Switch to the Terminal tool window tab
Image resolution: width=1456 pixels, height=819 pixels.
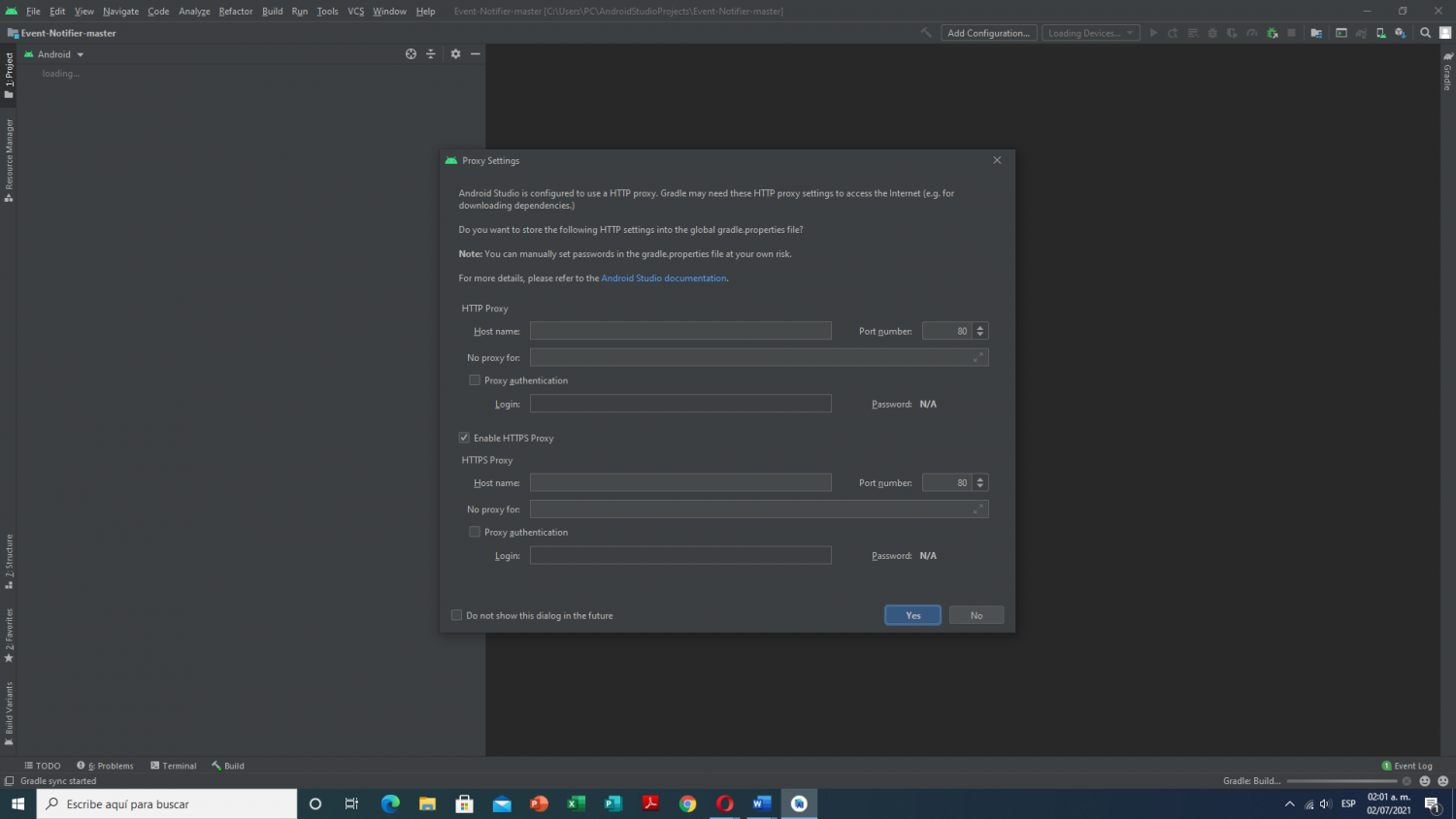pos(174,766)
